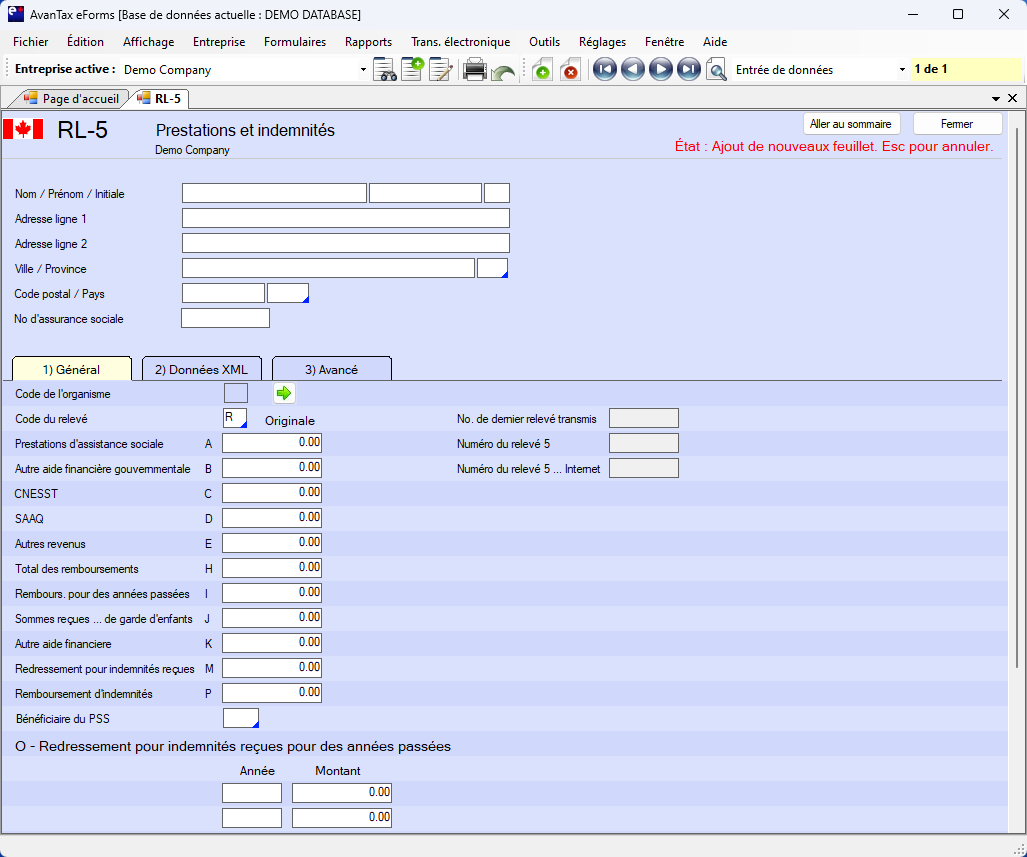Switch to the 3) Avancé tab

pyautogui.click(x=331, y=369)
